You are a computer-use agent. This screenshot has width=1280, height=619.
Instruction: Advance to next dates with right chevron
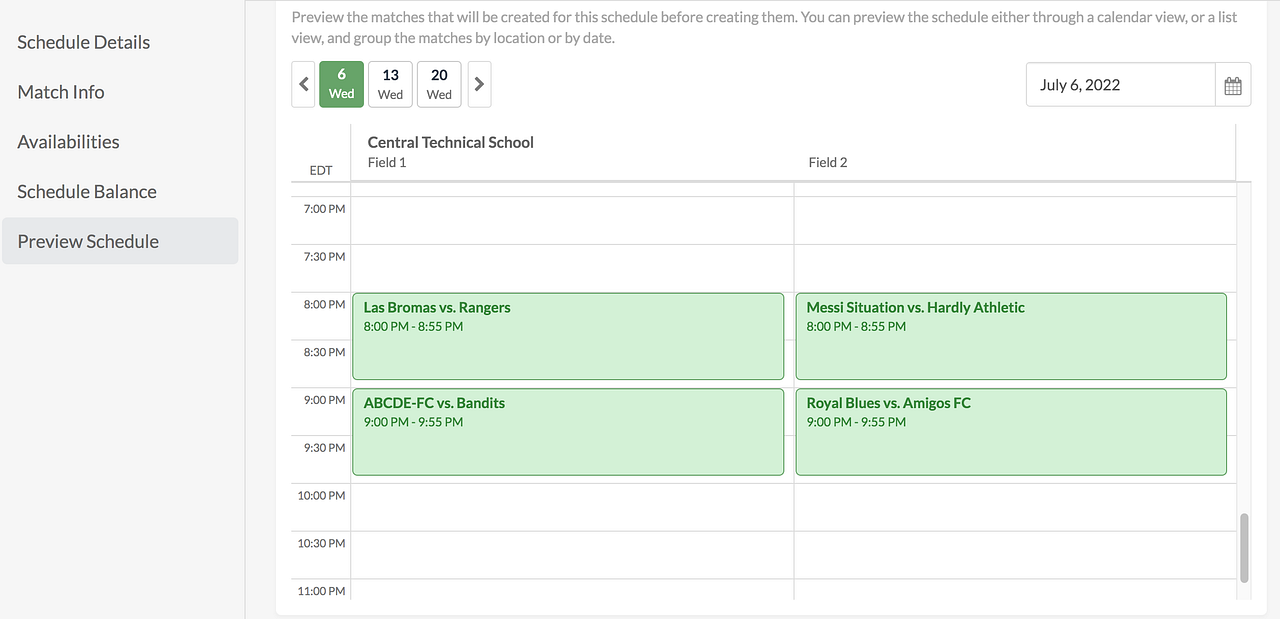(x=479, y=85)
